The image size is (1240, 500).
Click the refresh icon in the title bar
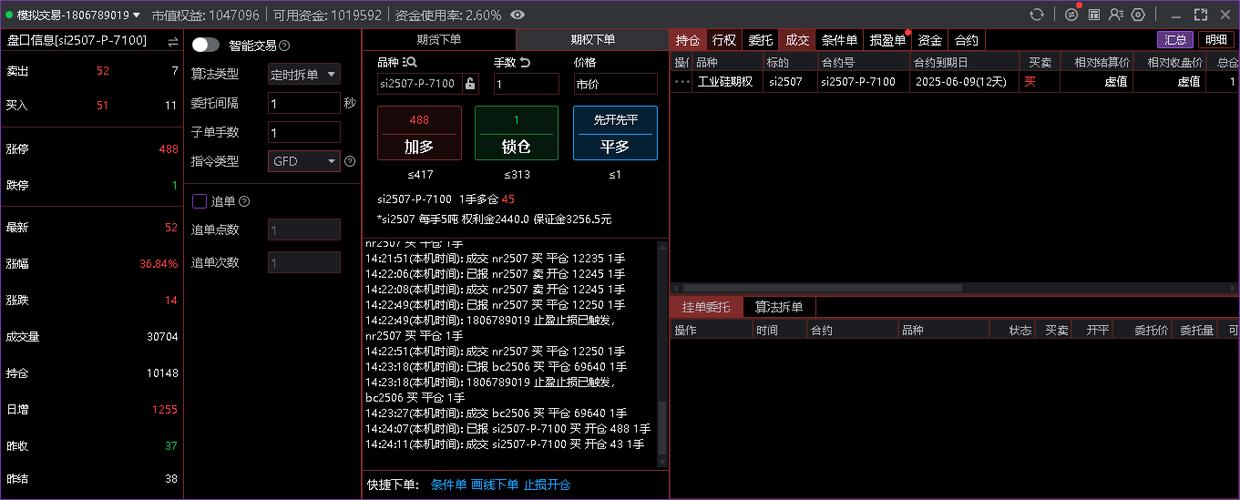[1037, 15]
